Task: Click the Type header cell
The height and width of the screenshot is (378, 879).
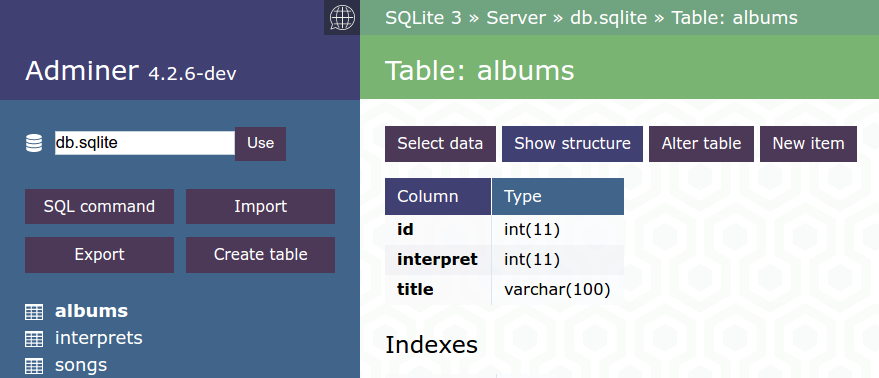Action: pos(558,196)
